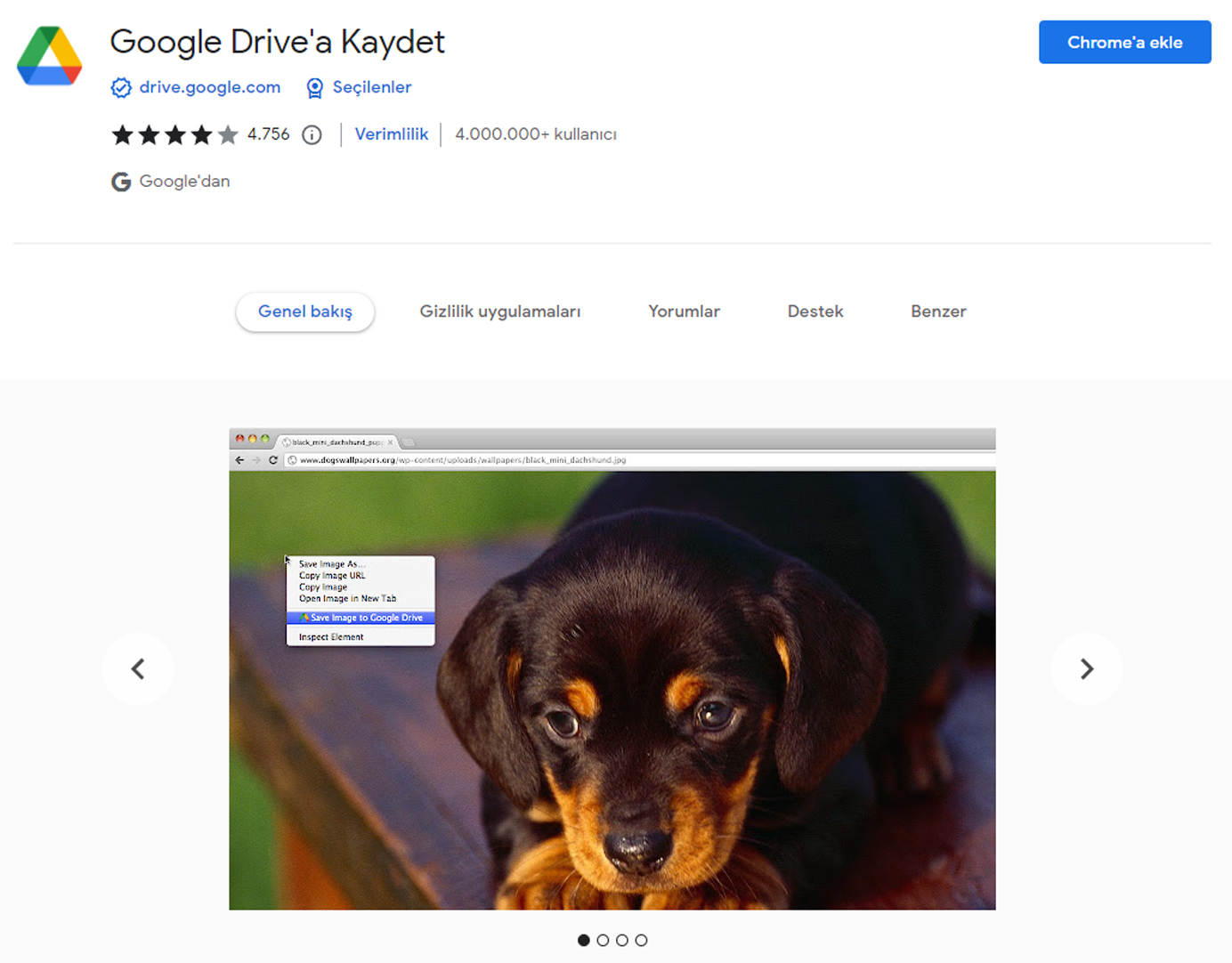1232x963 pixels.
Task: Switch to the Yorumlar tab
Action: [684, 312]
